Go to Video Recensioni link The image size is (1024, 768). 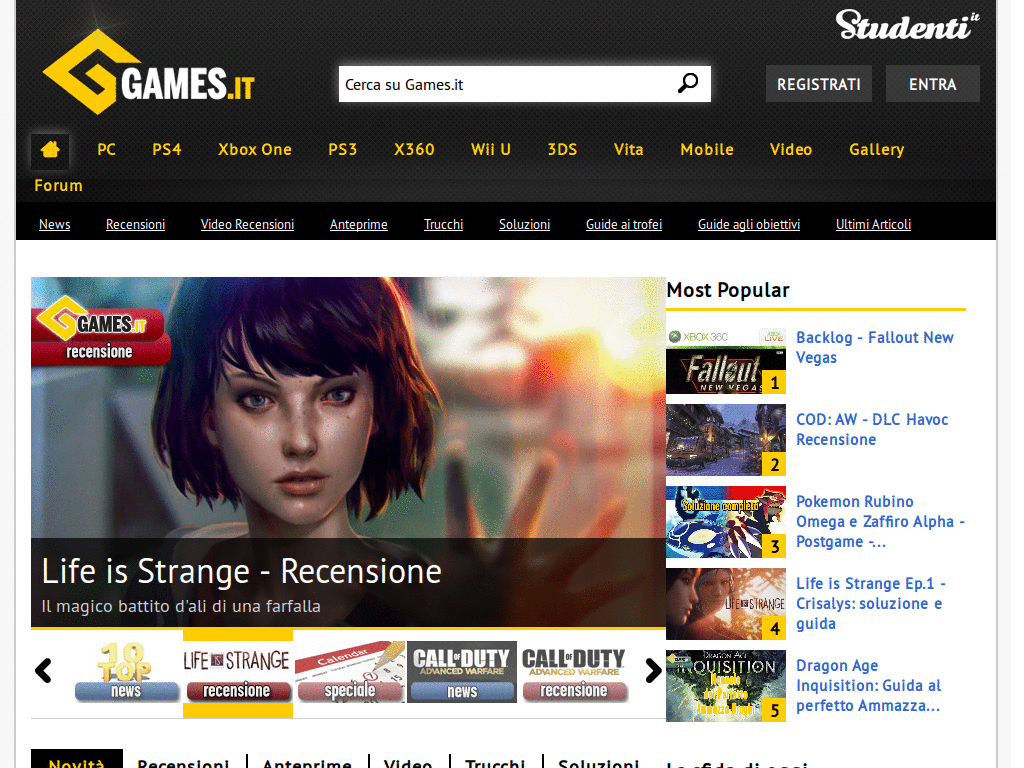(248, 224)
